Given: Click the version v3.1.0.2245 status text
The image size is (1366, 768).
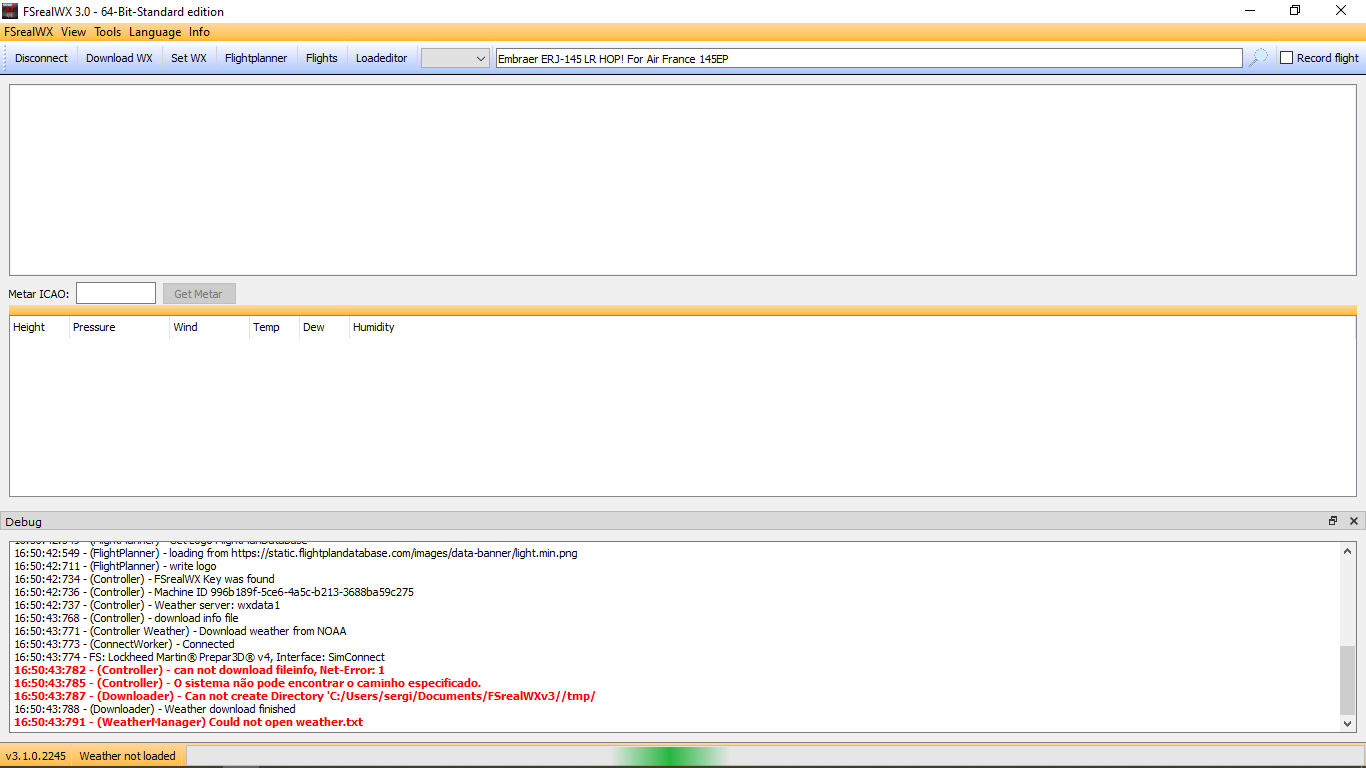Looking at the screenshot, I should point(36,756).
